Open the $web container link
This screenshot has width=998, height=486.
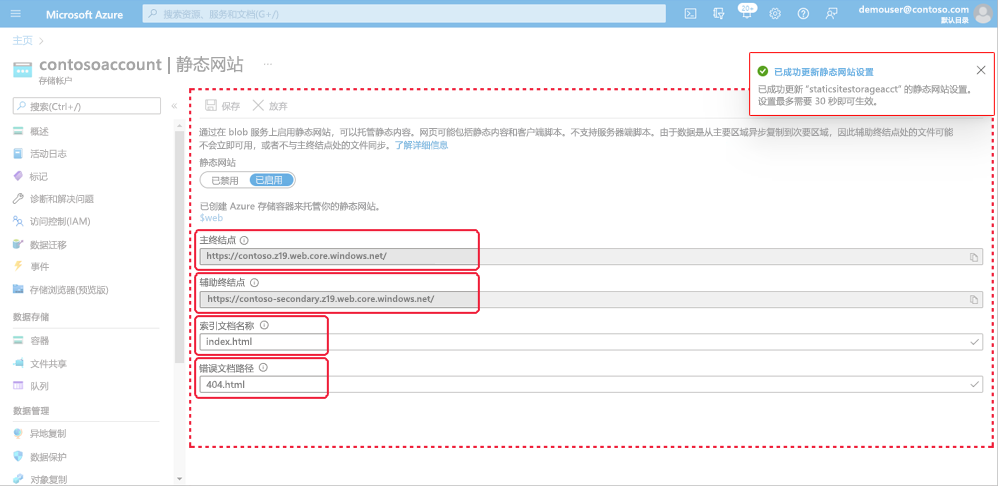[x=211, y=218]
